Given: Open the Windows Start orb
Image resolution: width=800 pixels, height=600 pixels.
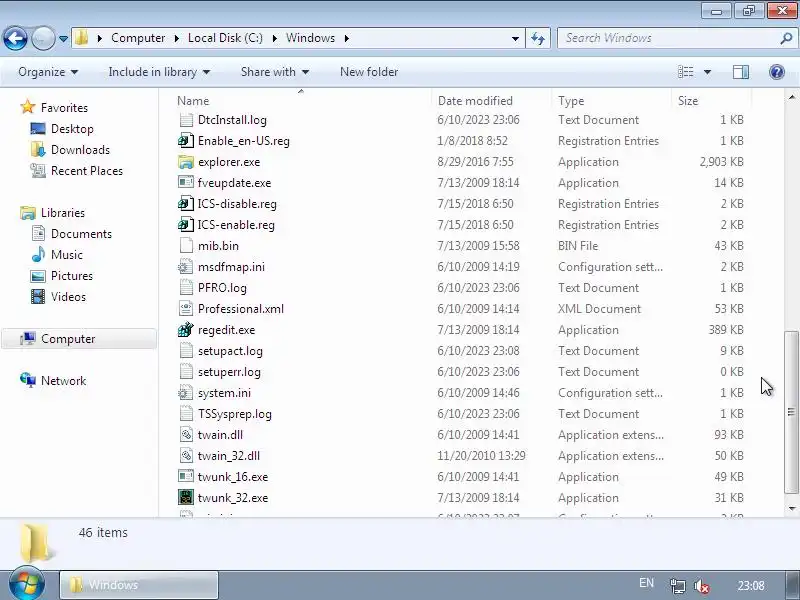Looking at the screenshot, I should tap(26, 583).
